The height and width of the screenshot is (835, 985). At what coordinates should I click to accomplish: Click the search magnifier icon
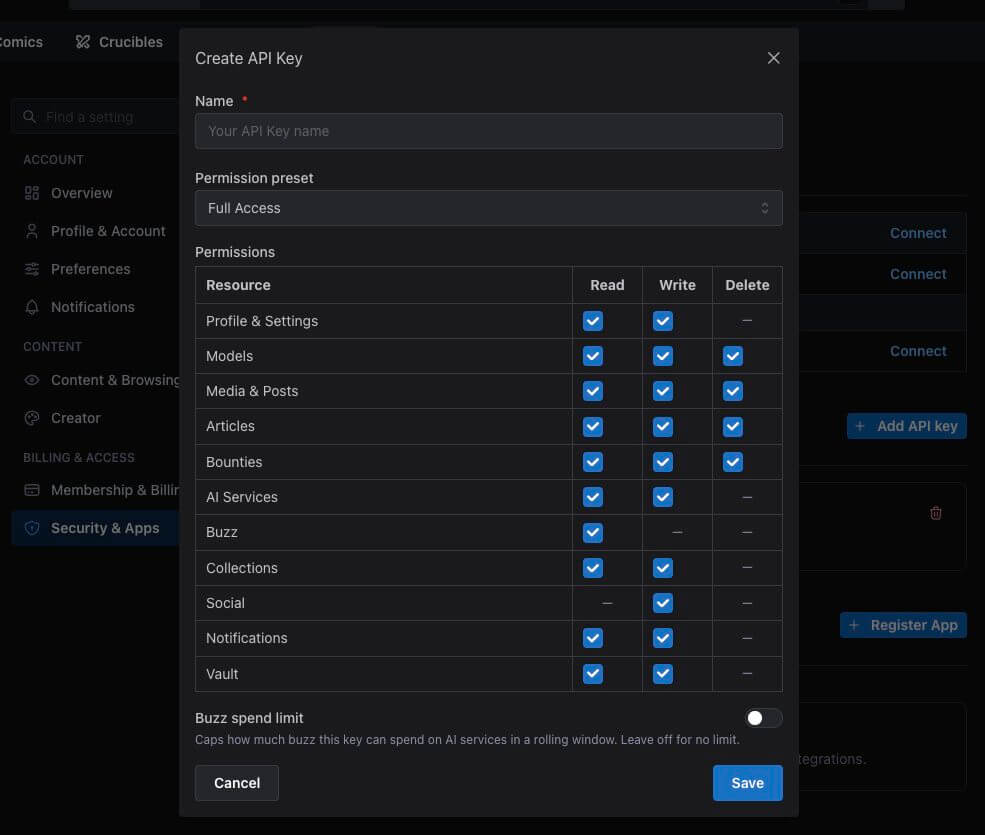click(x=30, y=117)
